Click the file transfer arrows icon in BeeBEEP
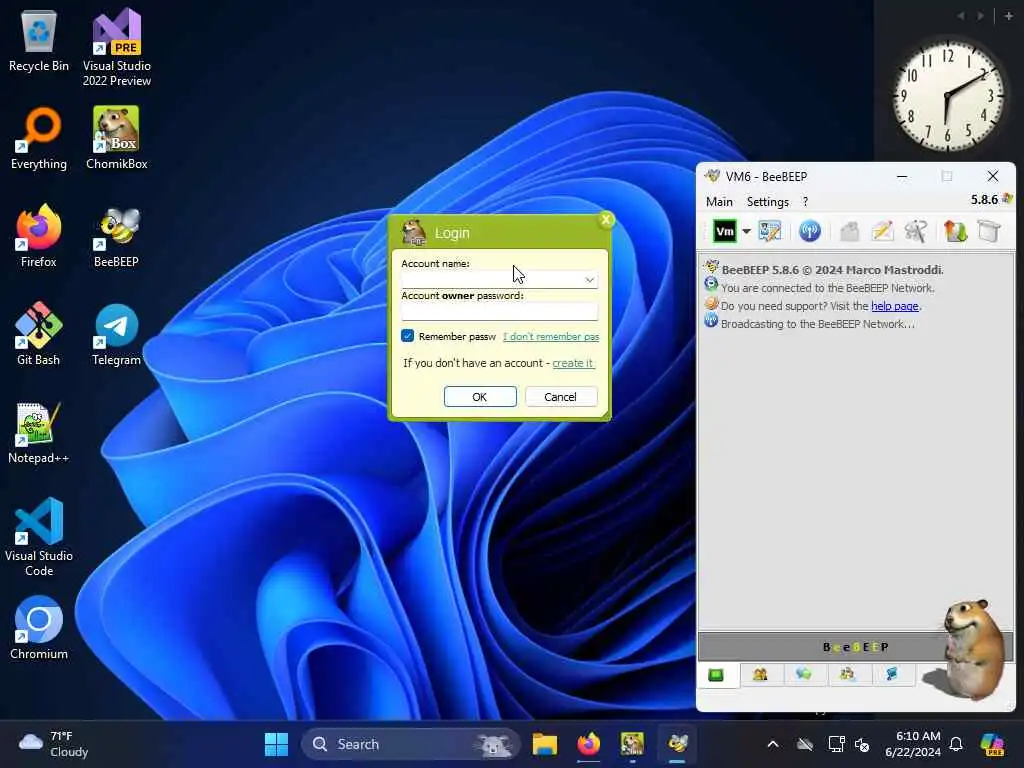Image resolution: width=1024 pixels, height=768 pixels. (x=955, y=231)
